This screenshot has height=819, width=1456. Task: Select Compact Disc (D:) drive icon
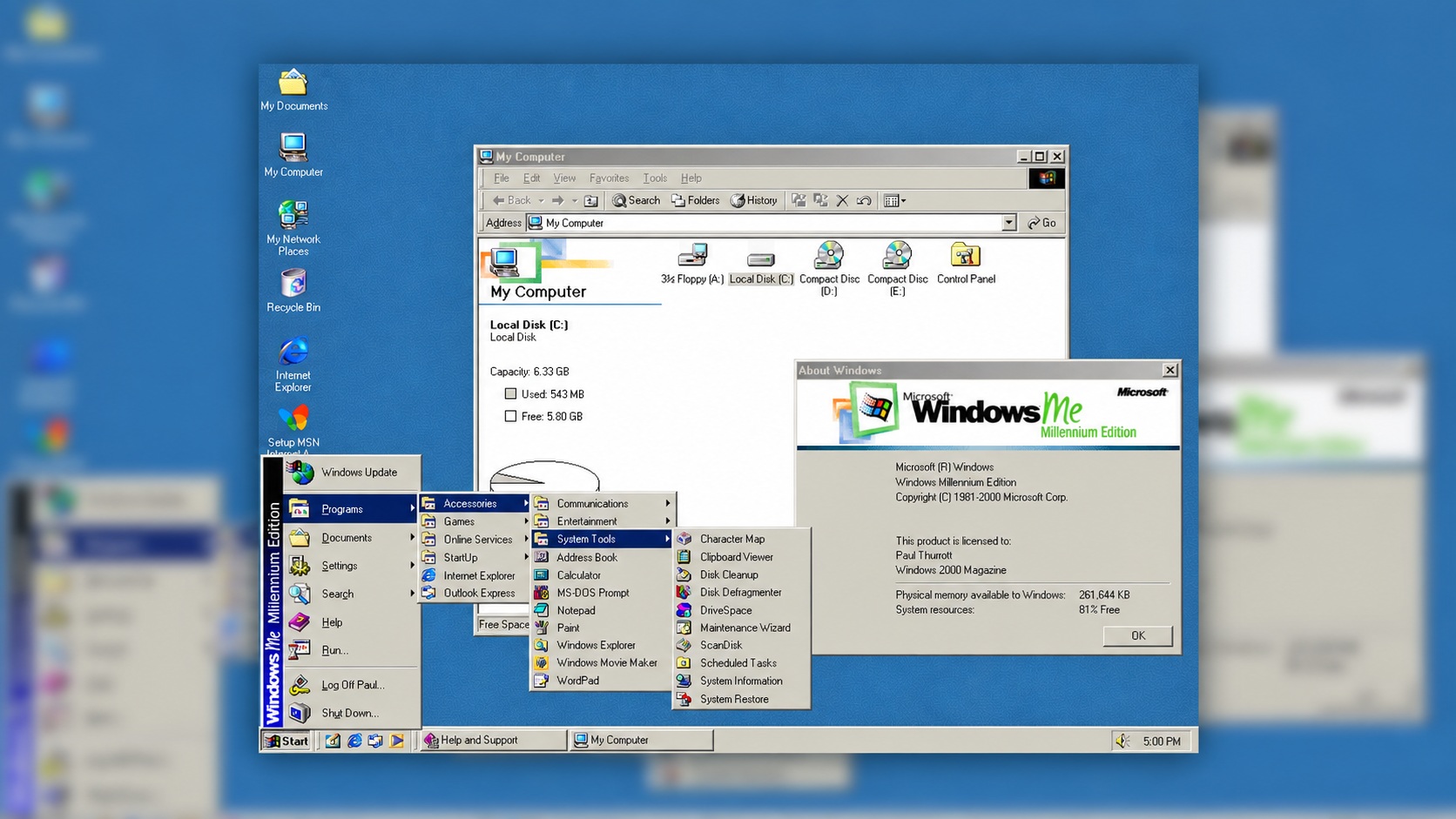(x=829, y=269)
